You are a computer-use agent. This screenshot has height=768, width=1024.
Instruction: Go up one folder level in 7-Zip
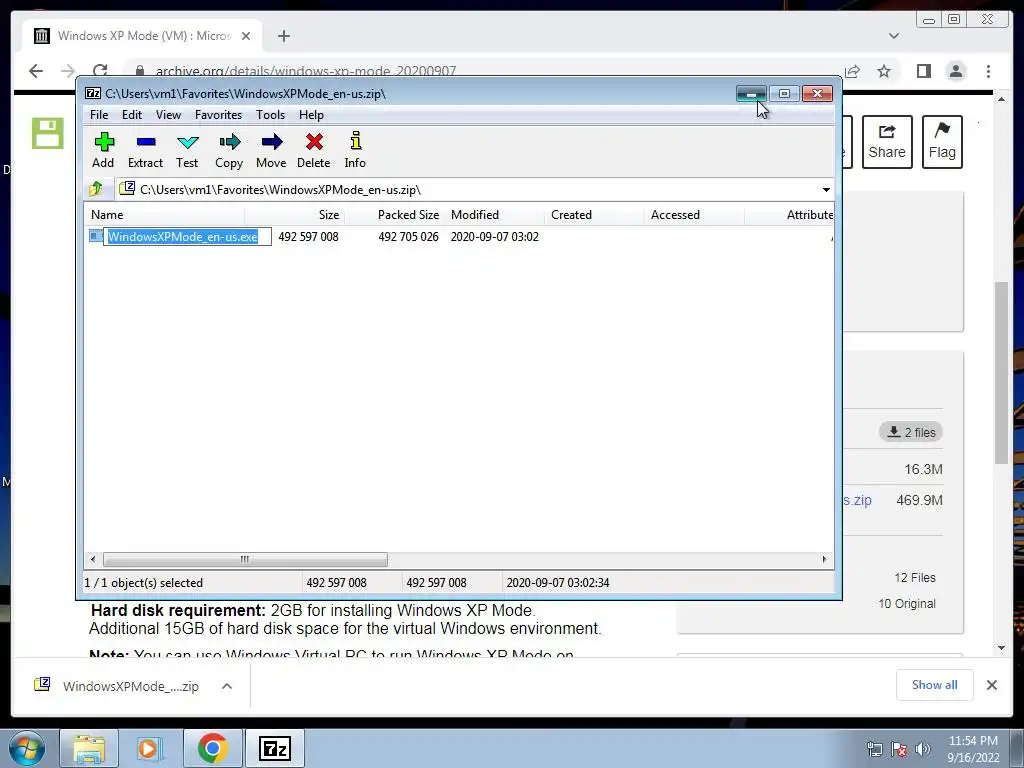96,189
